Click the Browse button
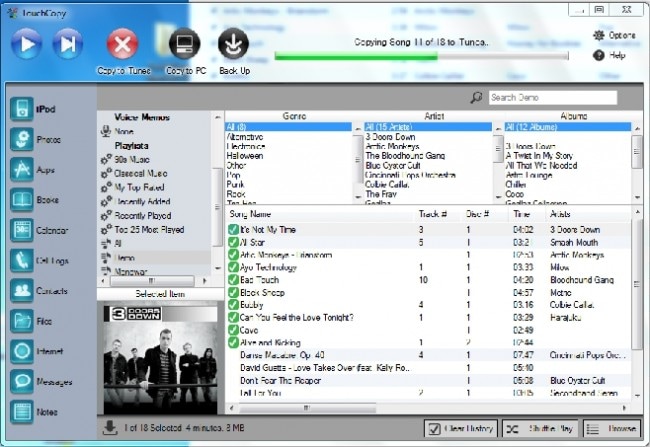This screenshot has height=447, width=650. pos(611,429)
